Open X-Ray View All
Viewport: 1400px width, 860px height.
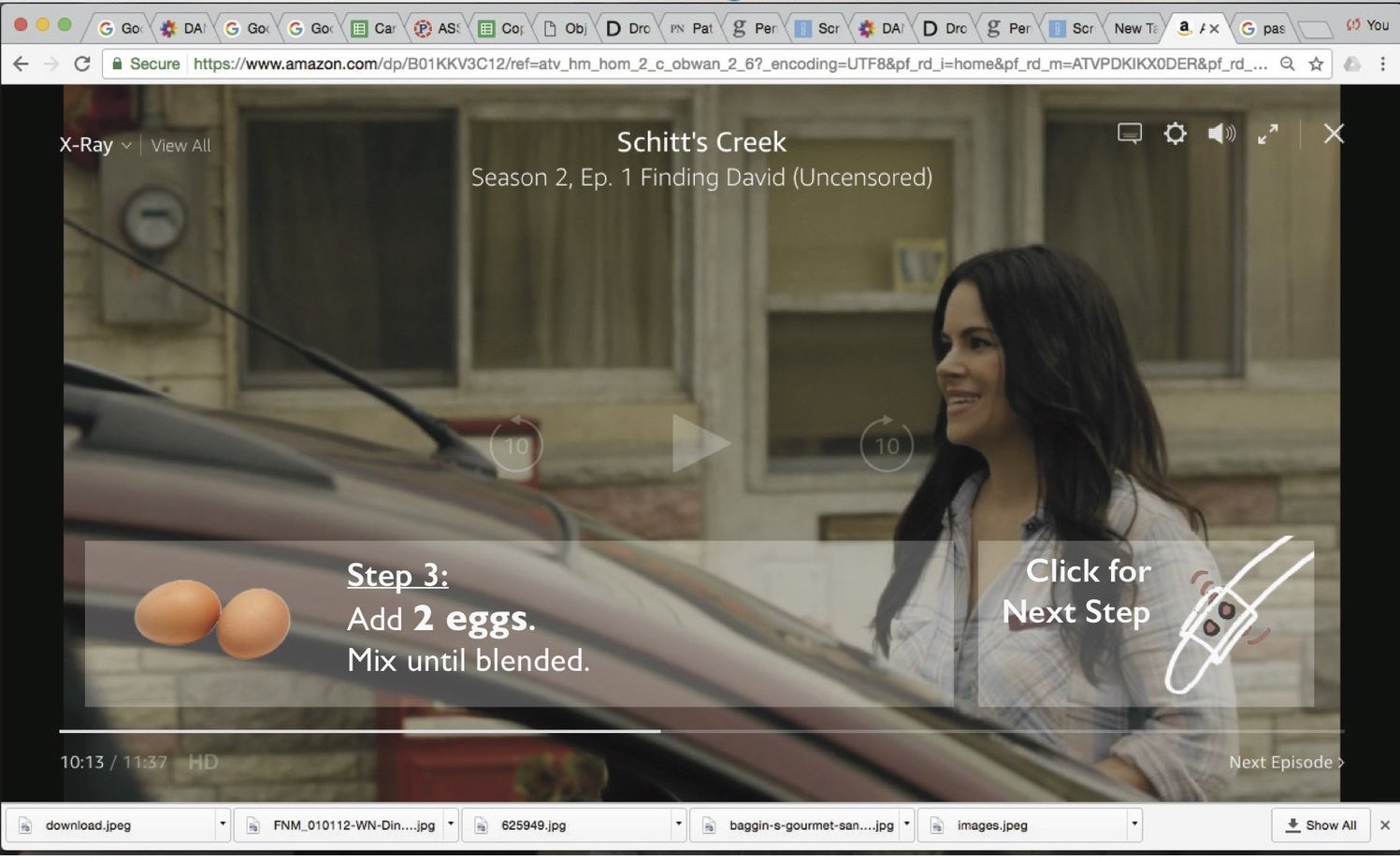180,146
